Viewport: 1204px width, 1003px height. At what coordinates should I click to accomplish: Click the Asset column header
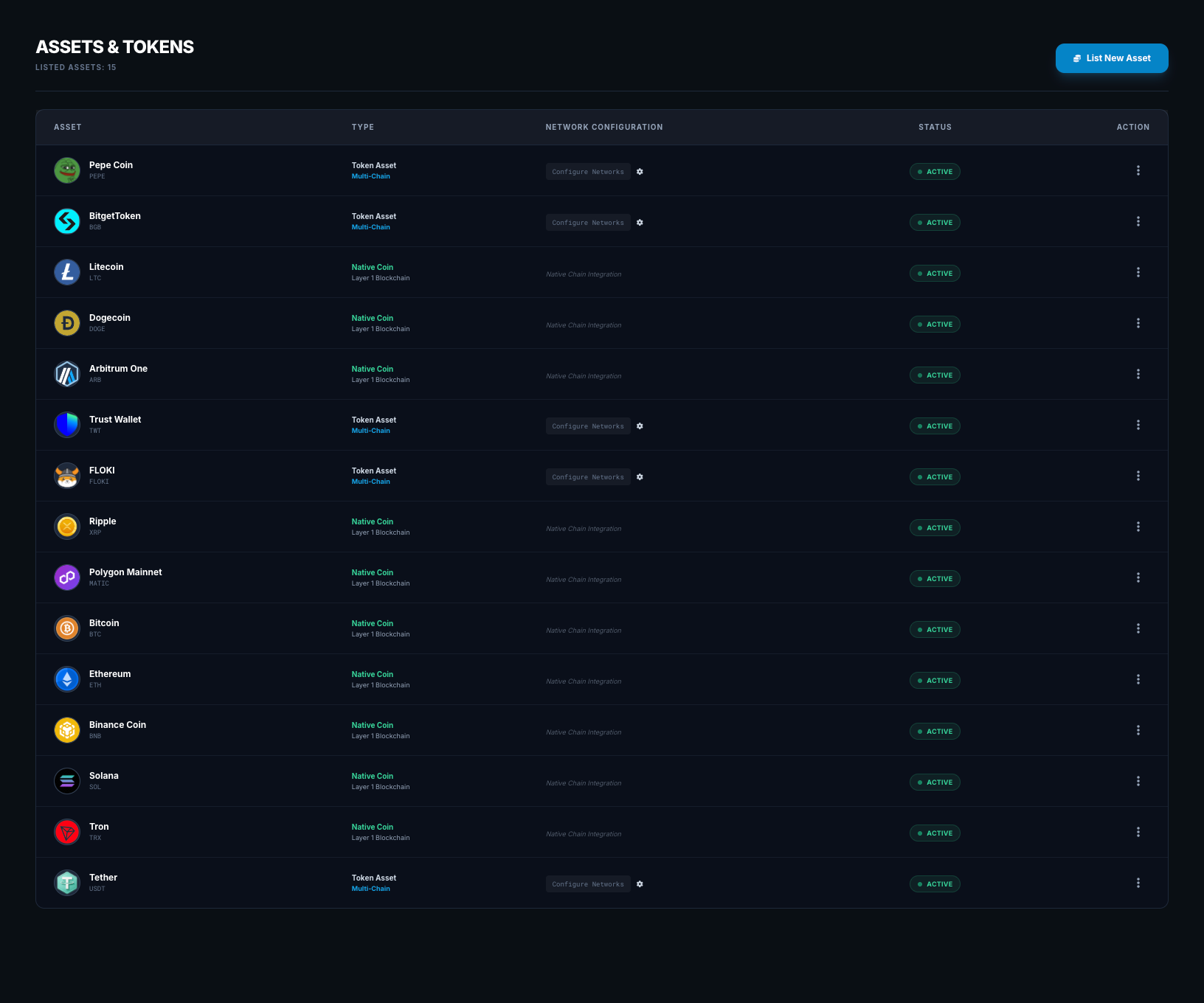click(x=68, y=128)
